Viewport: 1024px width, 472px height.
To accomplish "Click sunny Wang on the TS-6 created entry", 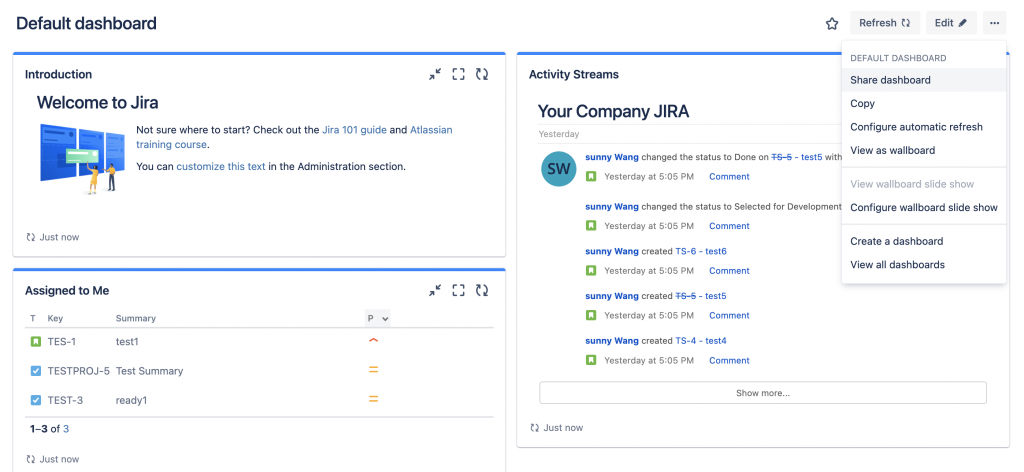I will pos(612,251).
